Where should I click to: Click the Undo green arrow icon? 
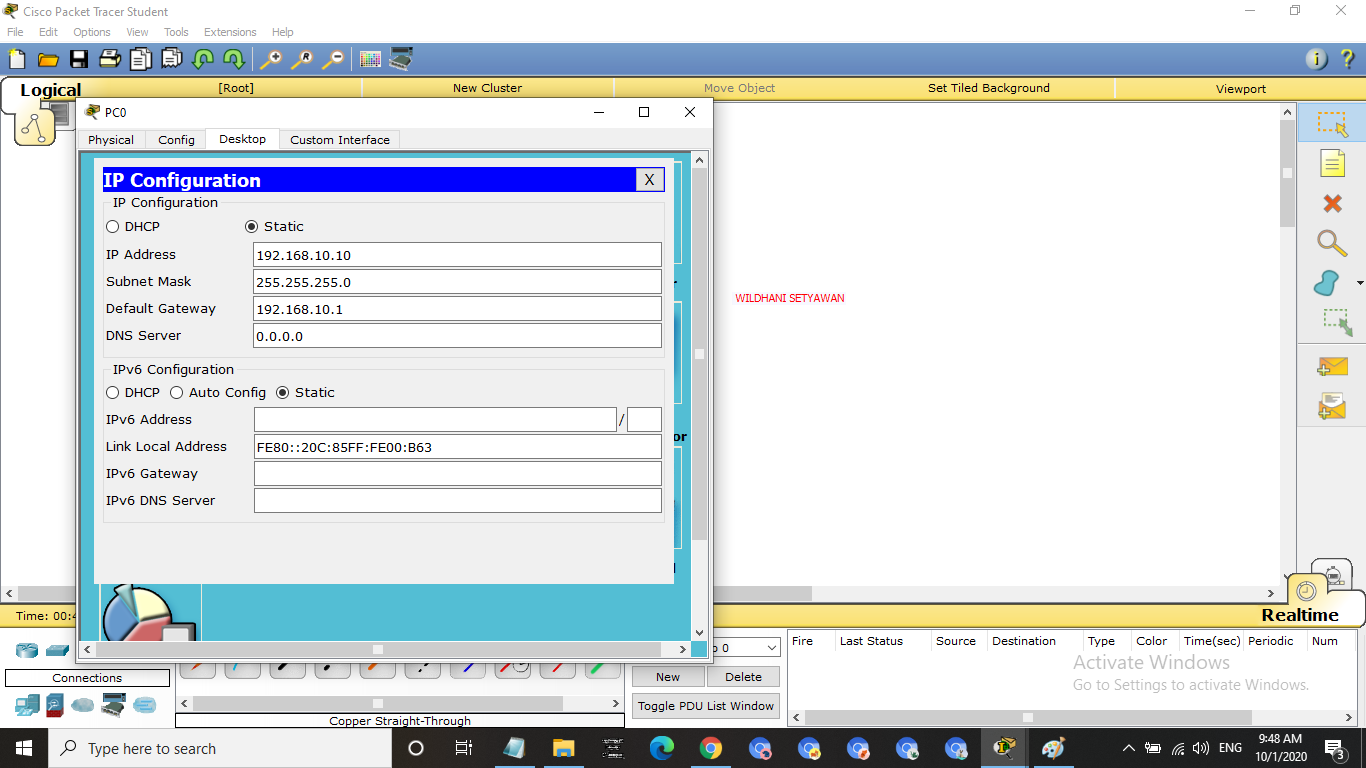click(203, 59)
